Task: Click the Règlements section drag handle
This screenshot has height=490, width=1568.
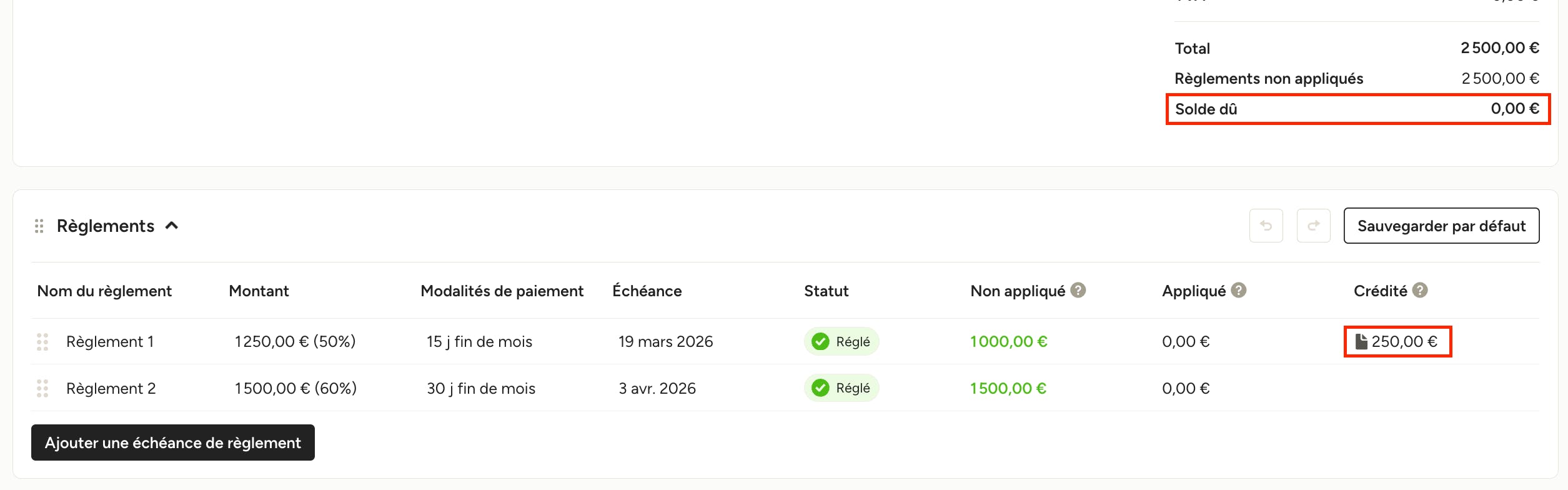Action: click(x=39, y=226)
